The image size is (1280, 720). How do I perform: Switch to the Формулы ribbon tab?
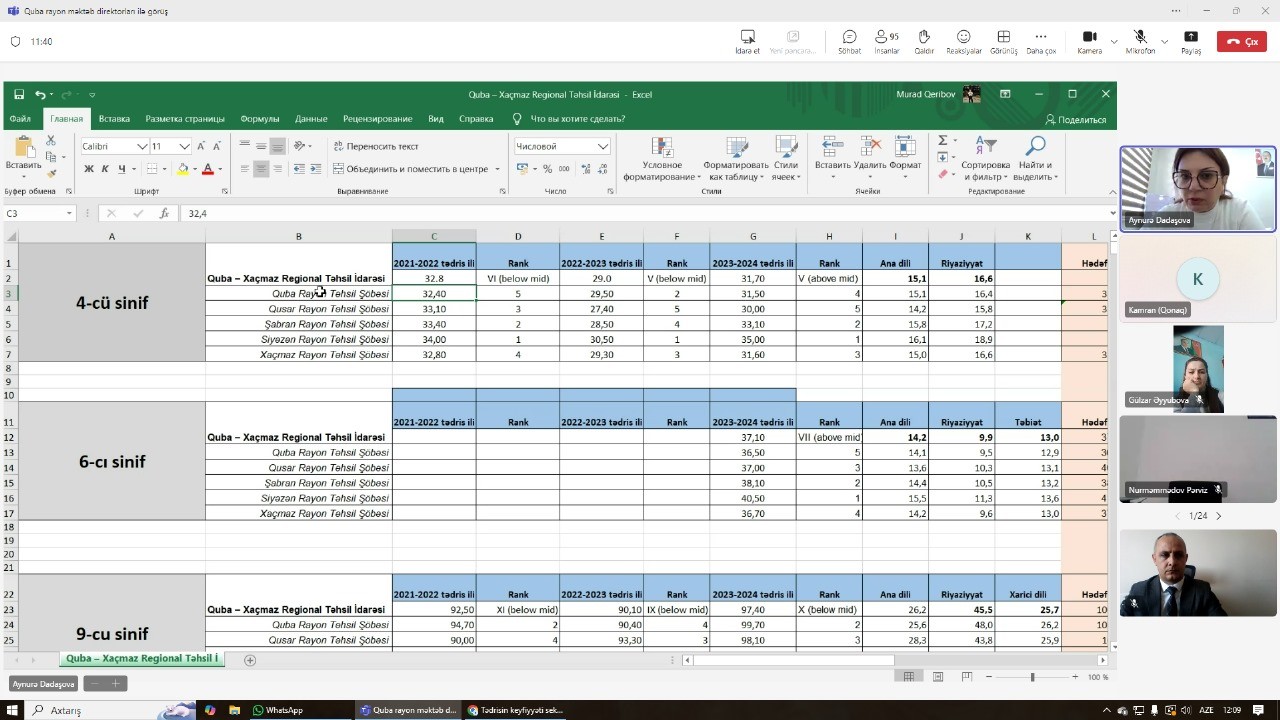260,119
